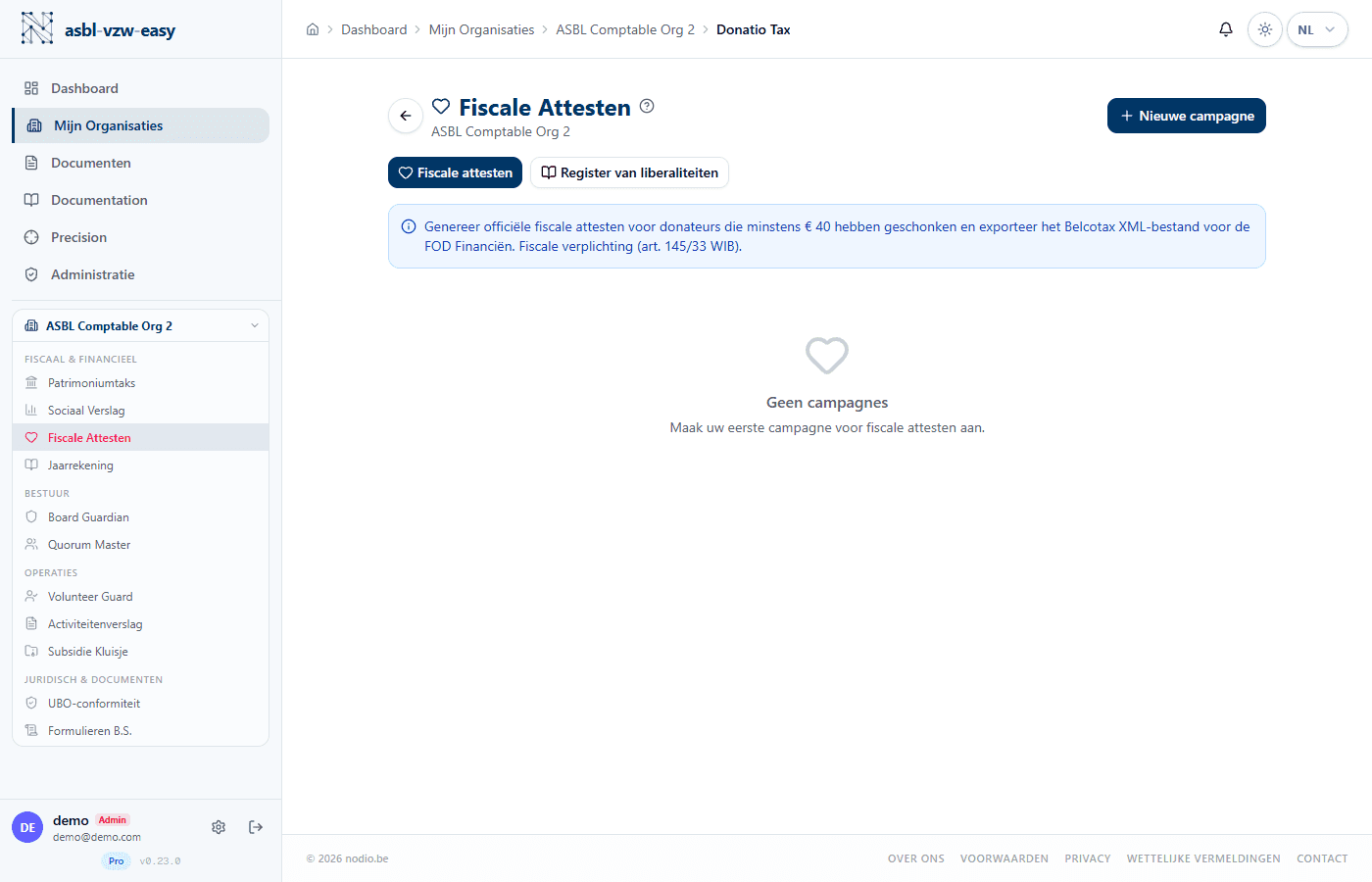Open UBO-conformiteit module

point(140,704)
